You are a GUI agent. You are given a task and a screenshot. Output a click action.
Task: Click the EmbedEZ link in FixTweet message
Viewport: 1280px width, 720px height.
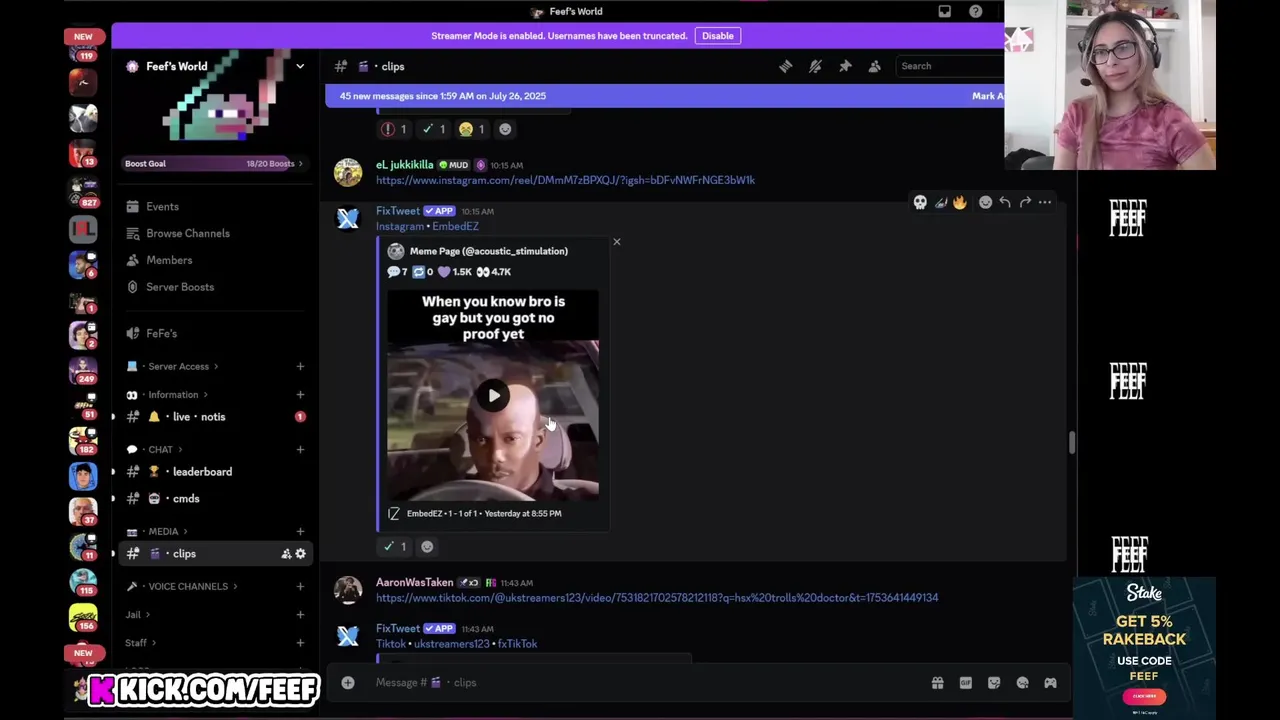455,226
